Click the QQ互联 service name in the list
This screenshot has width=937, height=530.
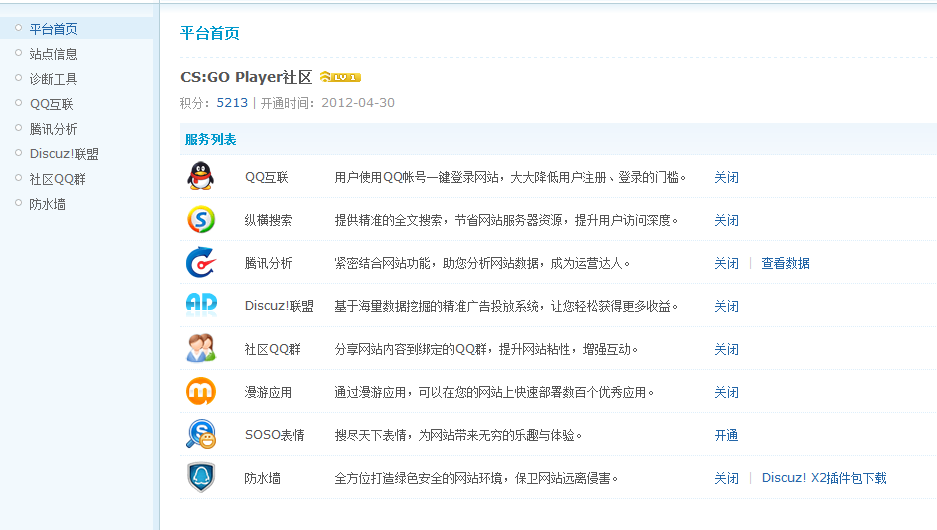[267, 177]
